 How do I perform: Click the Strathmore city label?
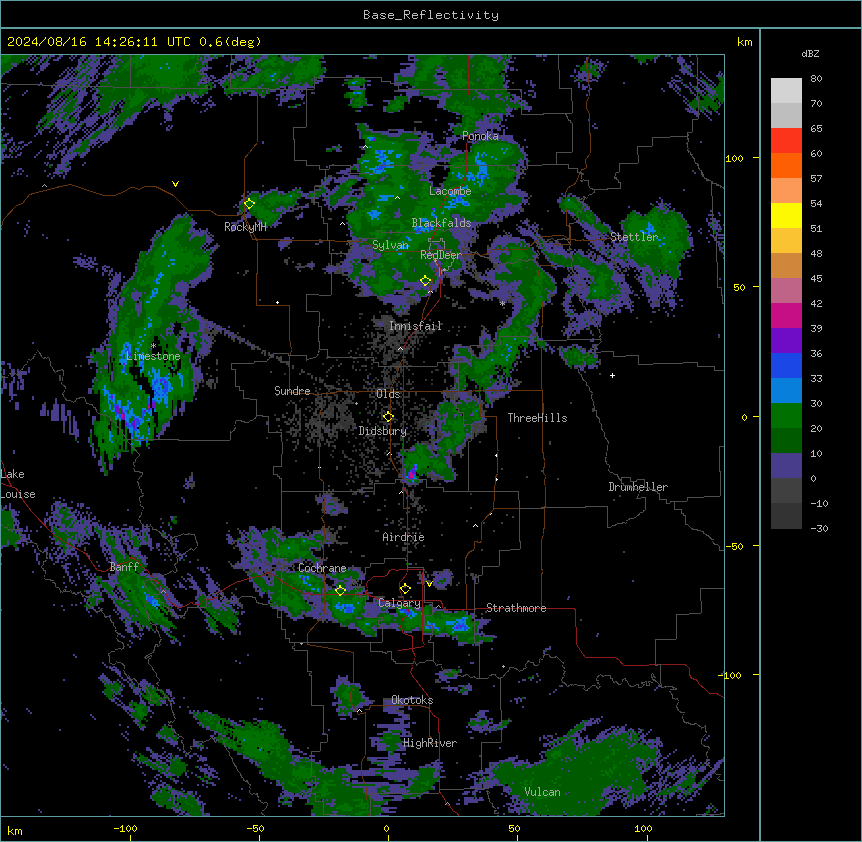coord(516,608)
